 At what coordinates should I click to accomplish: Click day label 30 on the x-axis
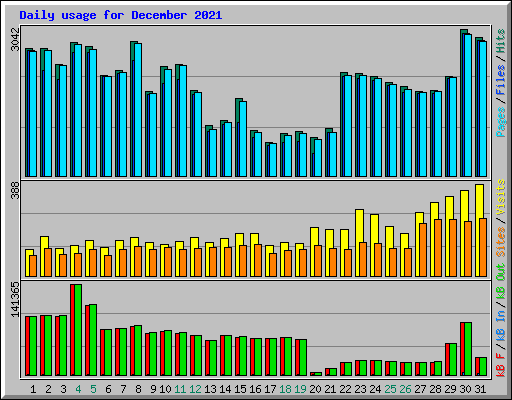tap(465, 389)
